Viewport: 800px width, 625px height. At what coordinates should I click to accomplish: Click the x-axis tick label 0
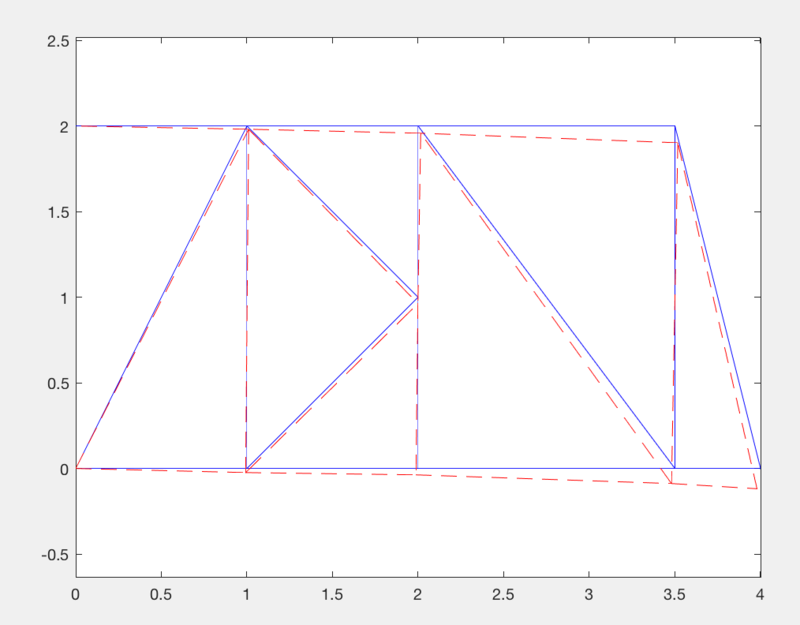tap(76, 594)
